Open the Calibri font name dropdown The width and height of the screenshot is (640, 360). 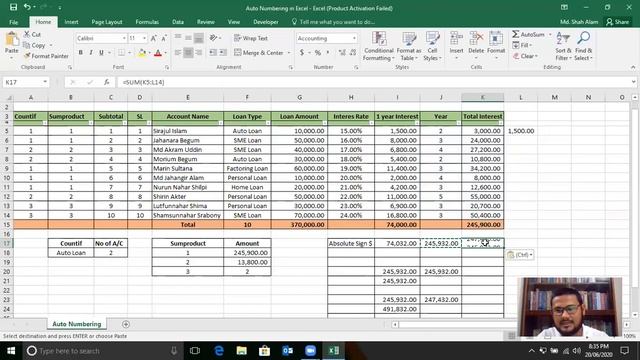point(124,38)
